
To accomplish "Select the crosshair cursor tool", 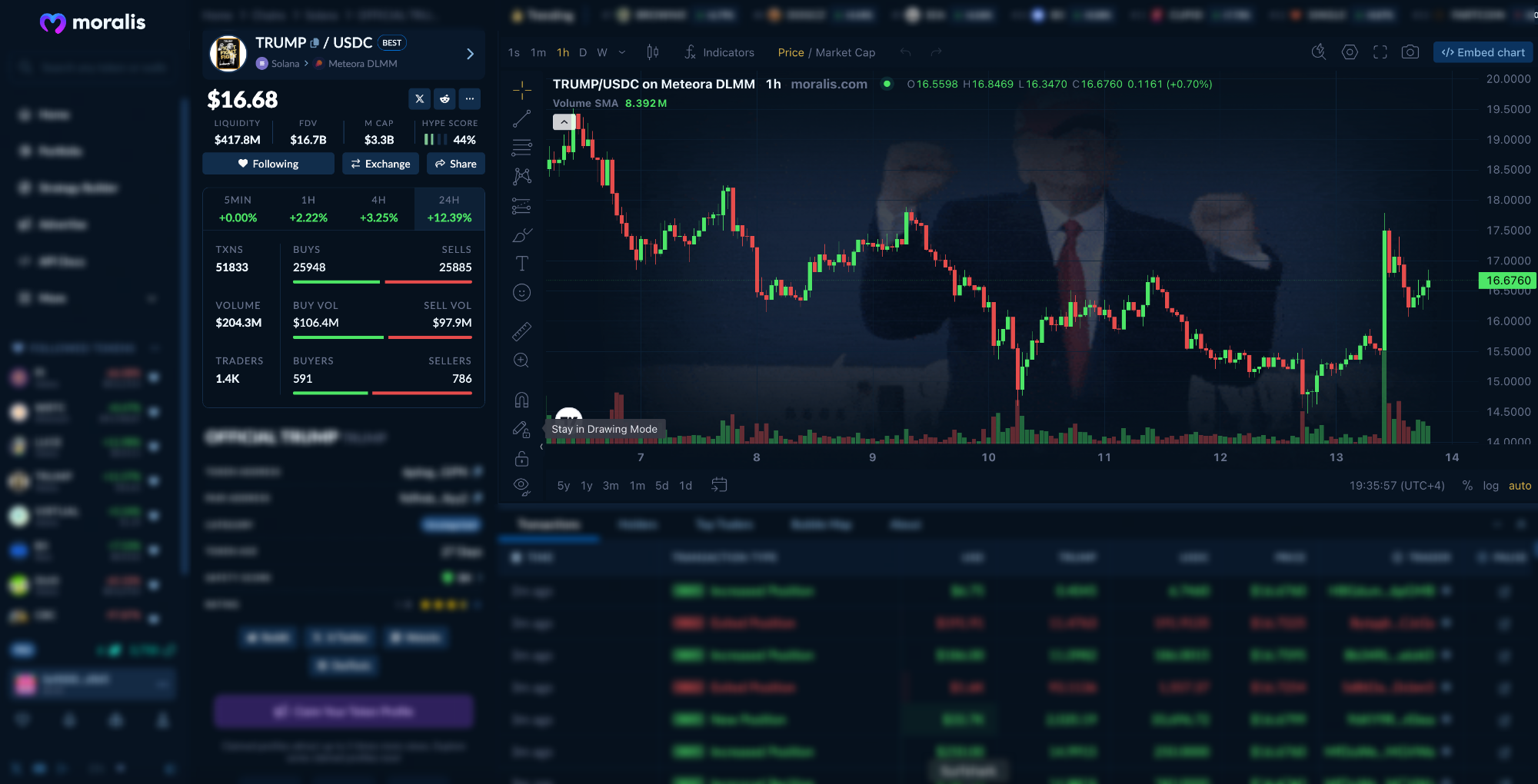I will 522,90.
